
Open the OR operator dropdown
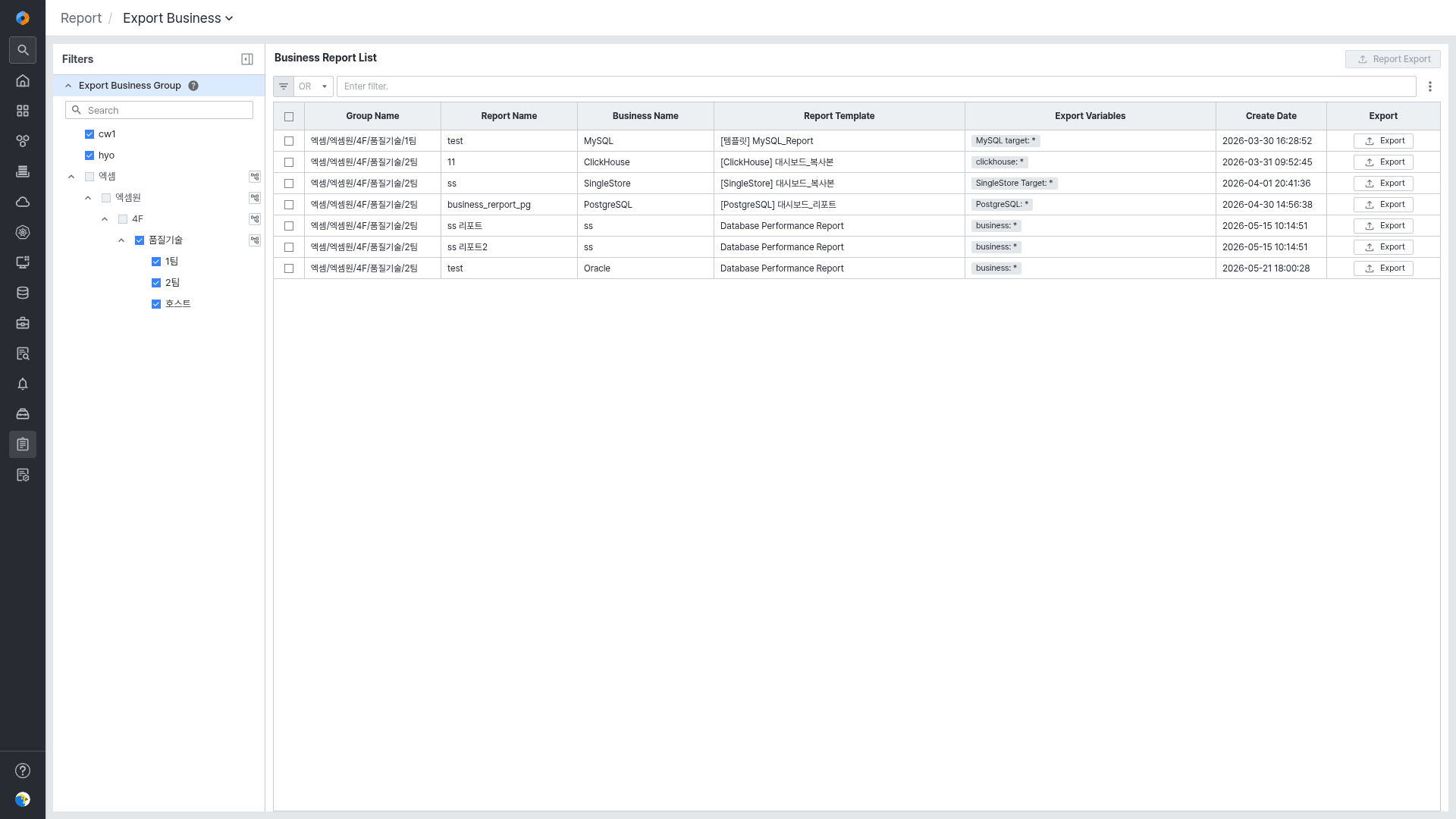313,86
